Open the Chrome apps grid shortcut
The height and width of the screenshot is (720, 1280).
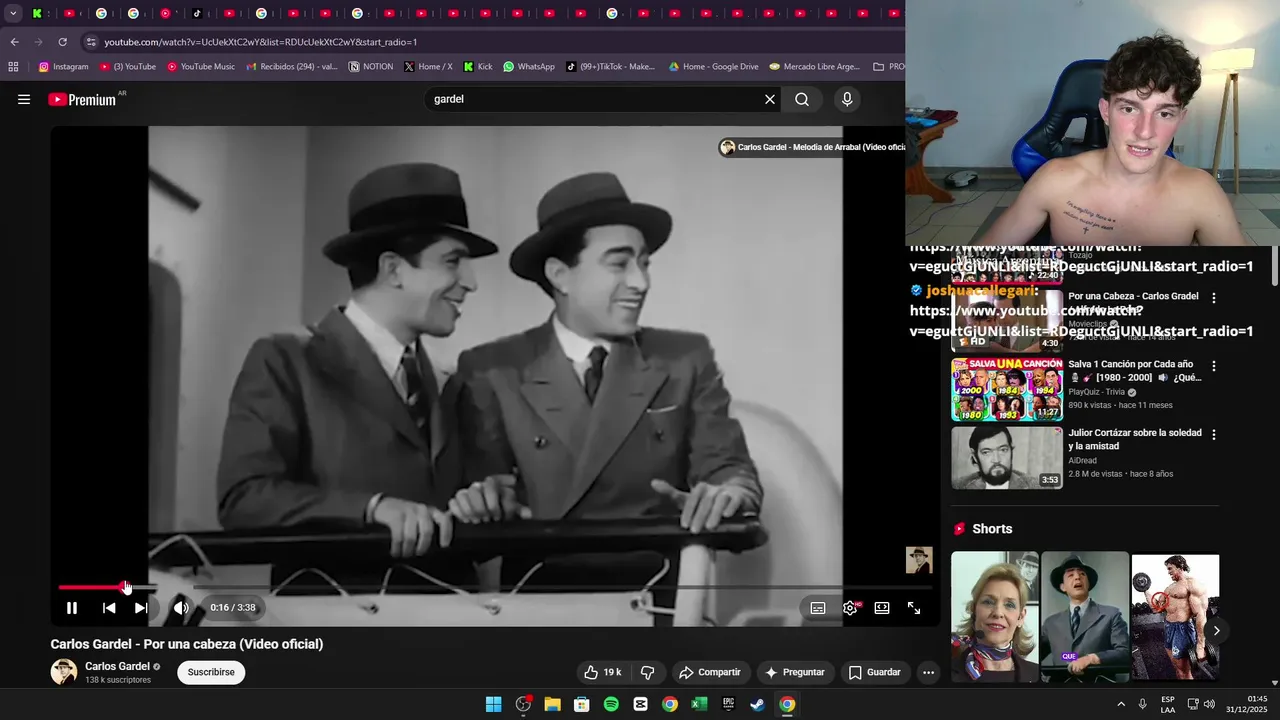point(13,67)
